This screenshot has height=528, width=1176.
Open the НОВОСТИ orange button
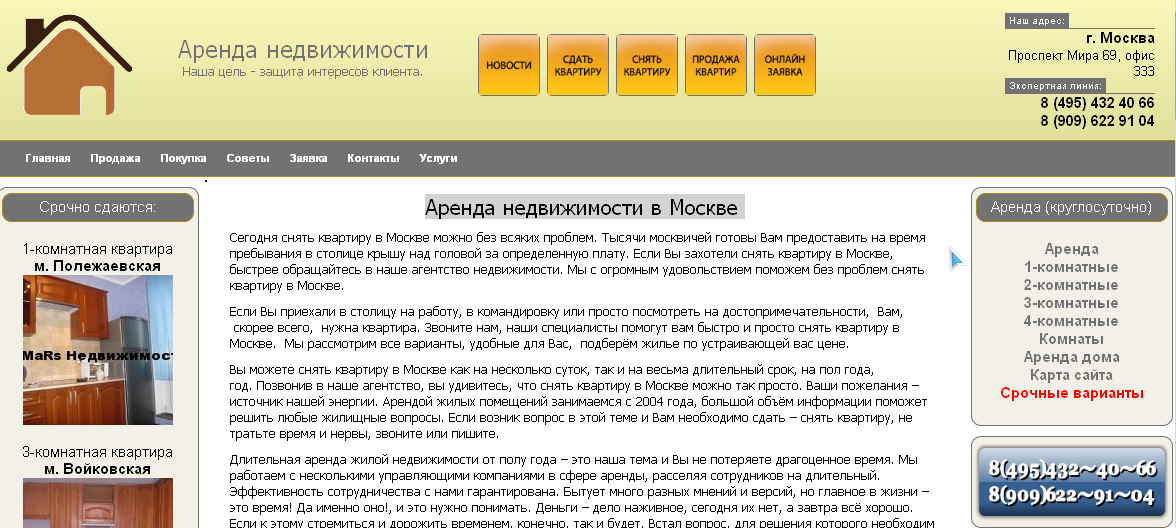(x=508, y=65)
